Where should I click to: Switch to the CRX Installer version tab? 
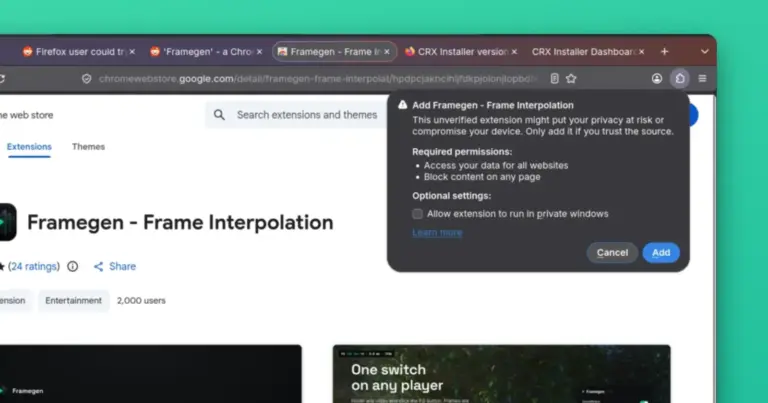(x=461, y=51)
